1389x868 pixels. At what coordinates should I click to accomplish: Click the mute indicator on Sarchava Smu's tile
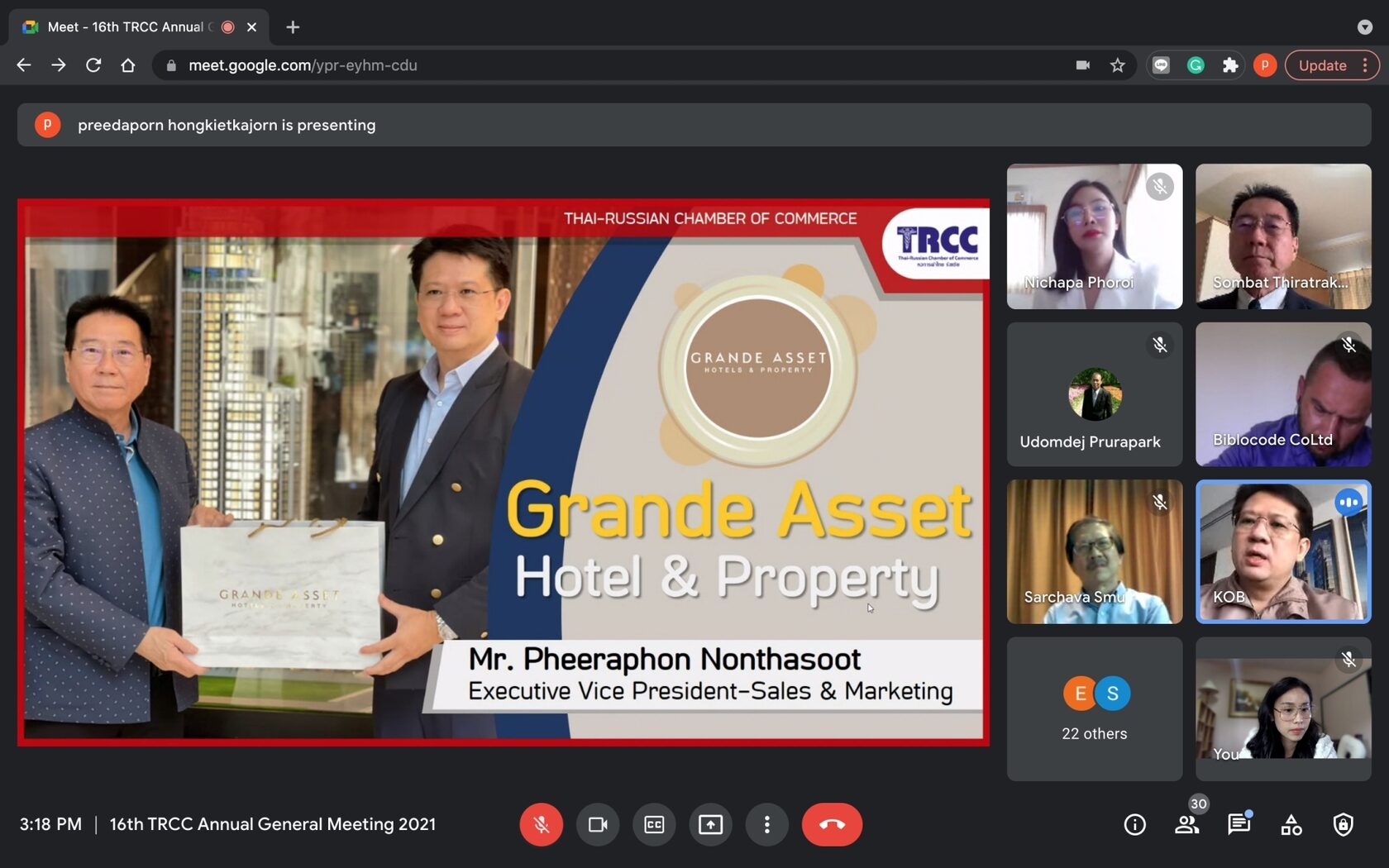[x=1160, y=502]
